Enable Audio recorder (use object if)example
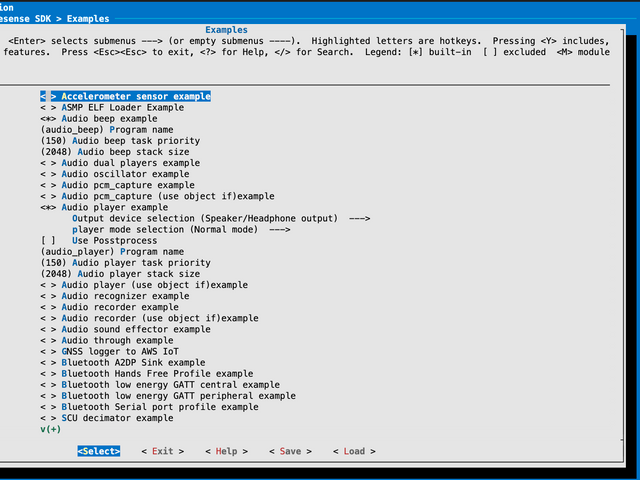 (149, 318)
